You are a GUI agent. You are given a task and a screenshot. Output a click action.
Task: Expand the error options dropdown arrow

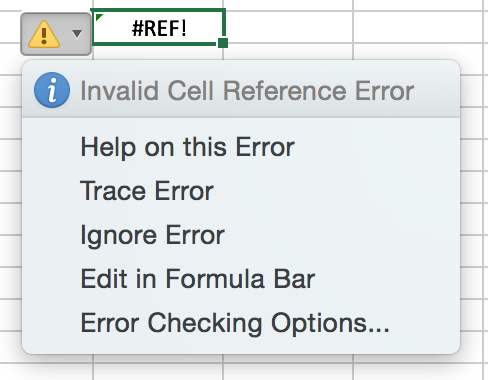pos(77,34)
